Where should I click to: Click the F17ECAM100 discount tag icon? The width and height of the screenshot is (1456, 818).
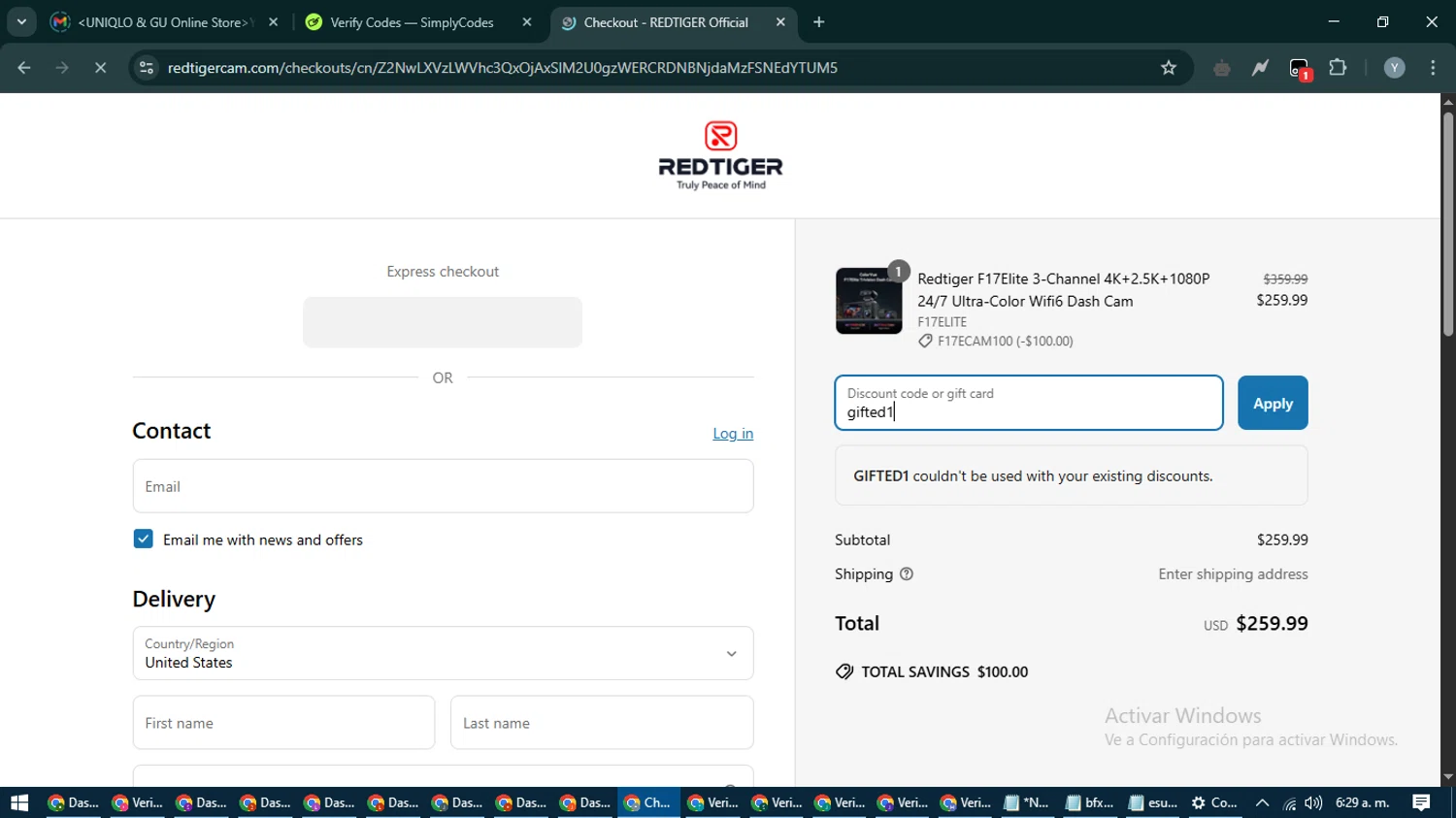pos(925,342)
